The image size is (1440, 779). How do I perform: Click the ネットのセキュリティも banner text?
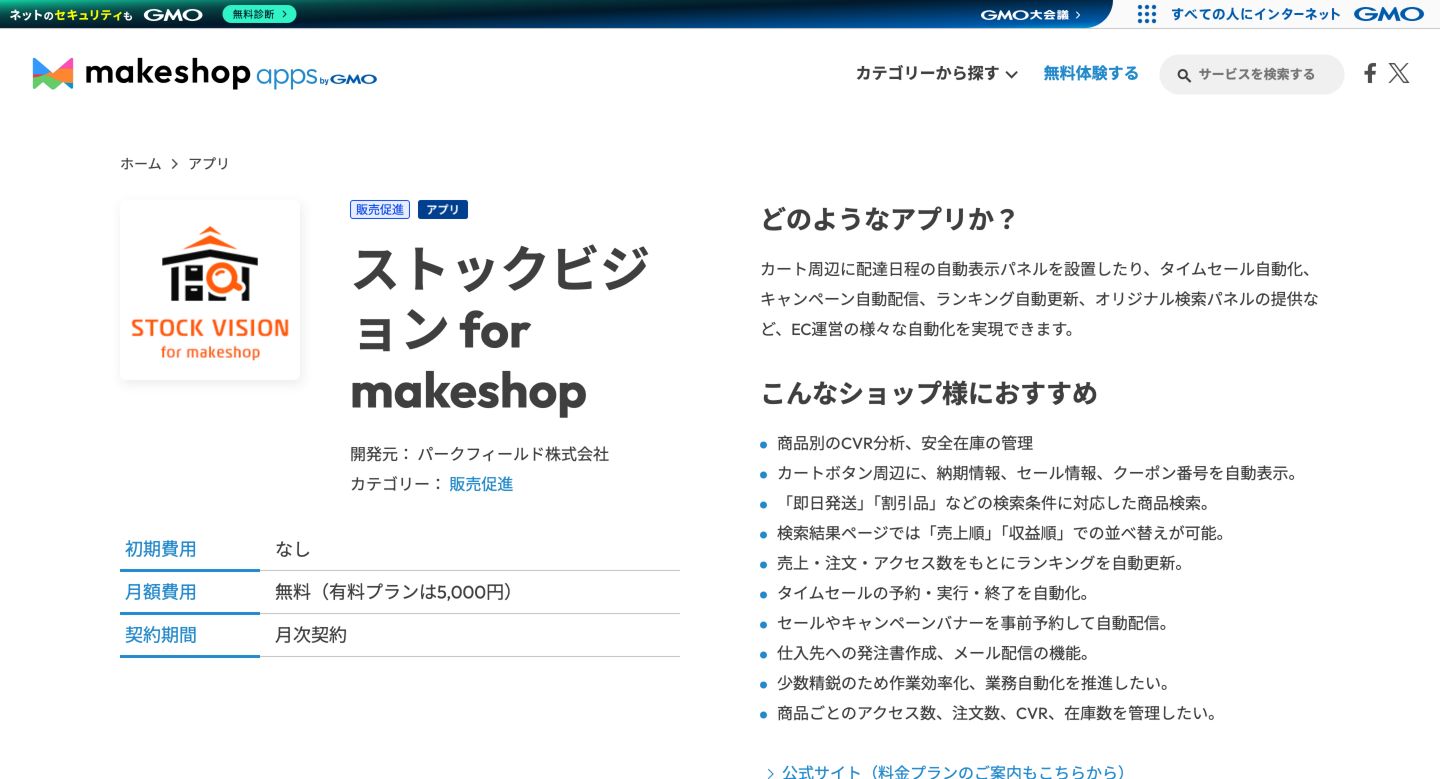pyautogui.click(x=70, y=14)
